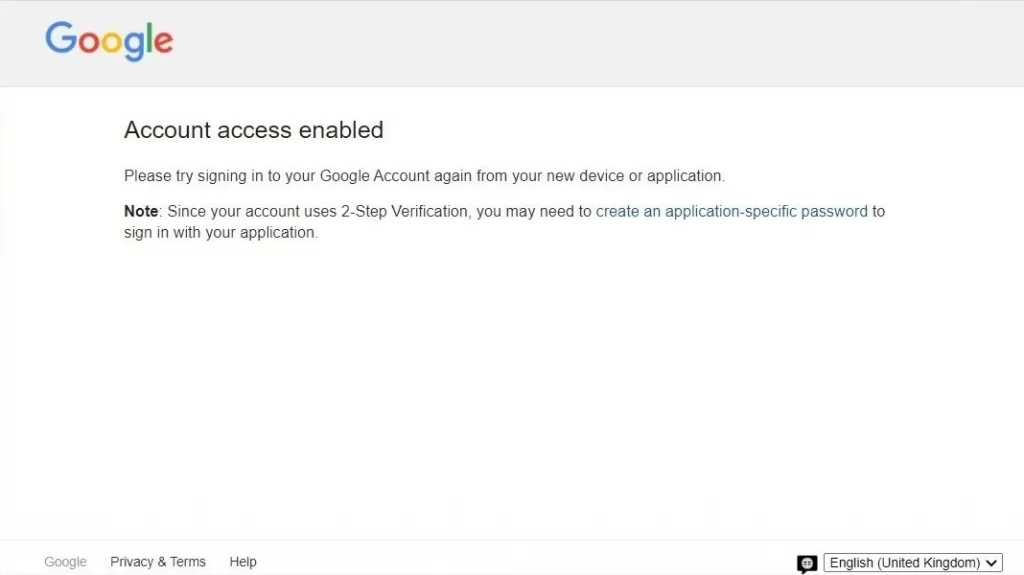The width and height of the screenshot is (1024, 575).
Task: Open the Help footer link
Action: pyautogui.click(x=243, y=562)
